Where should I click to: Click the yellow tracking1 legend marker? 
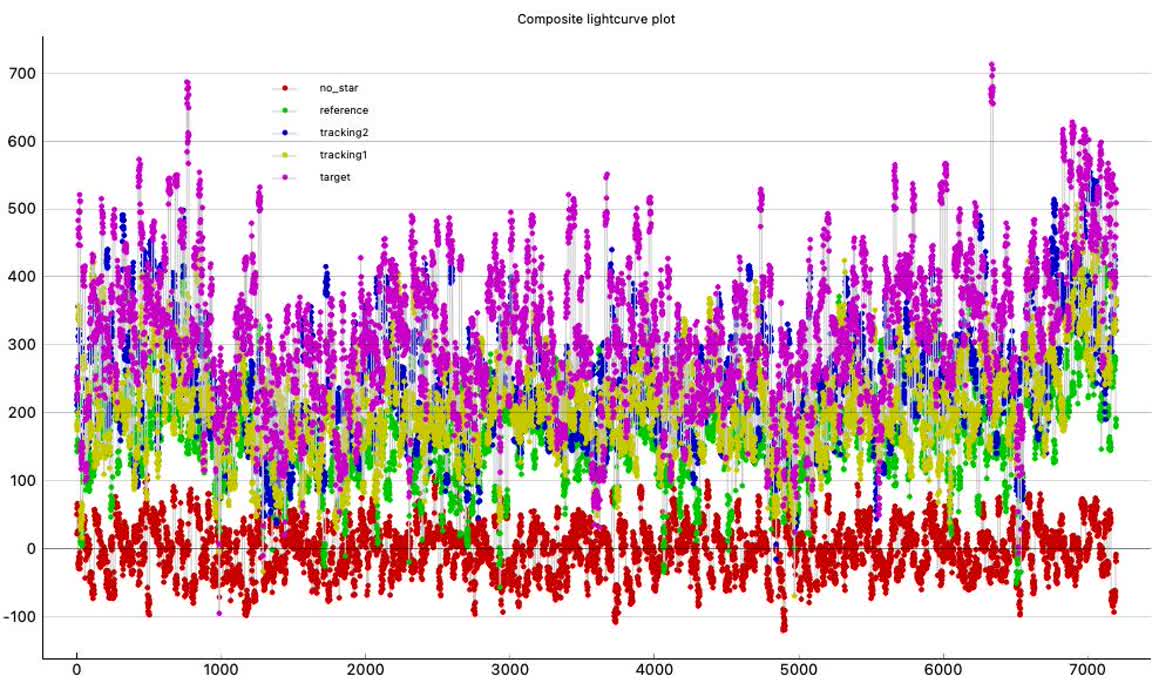[x=285, y=155]
